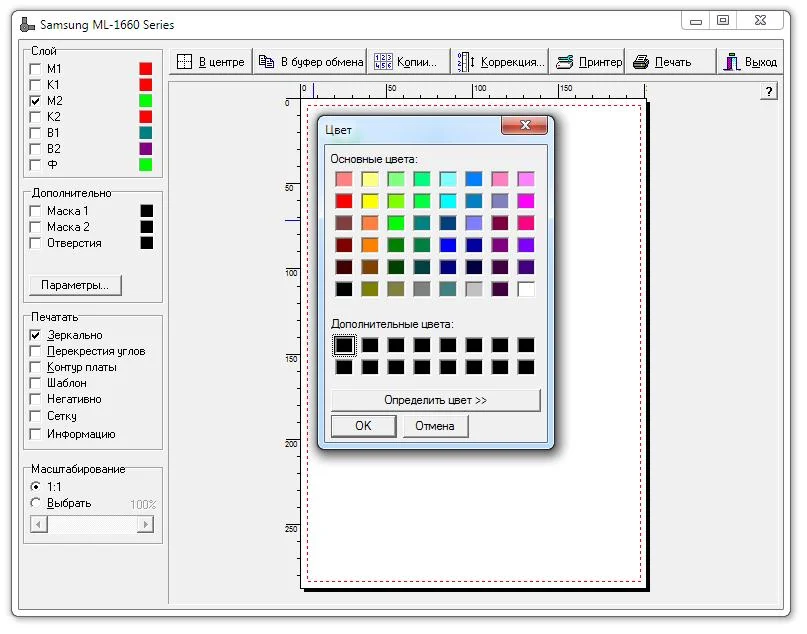This screenshot has width=807, height=634.
Task: Toggle the 'Маска 1' checkbox
Action: pos(35,211)
